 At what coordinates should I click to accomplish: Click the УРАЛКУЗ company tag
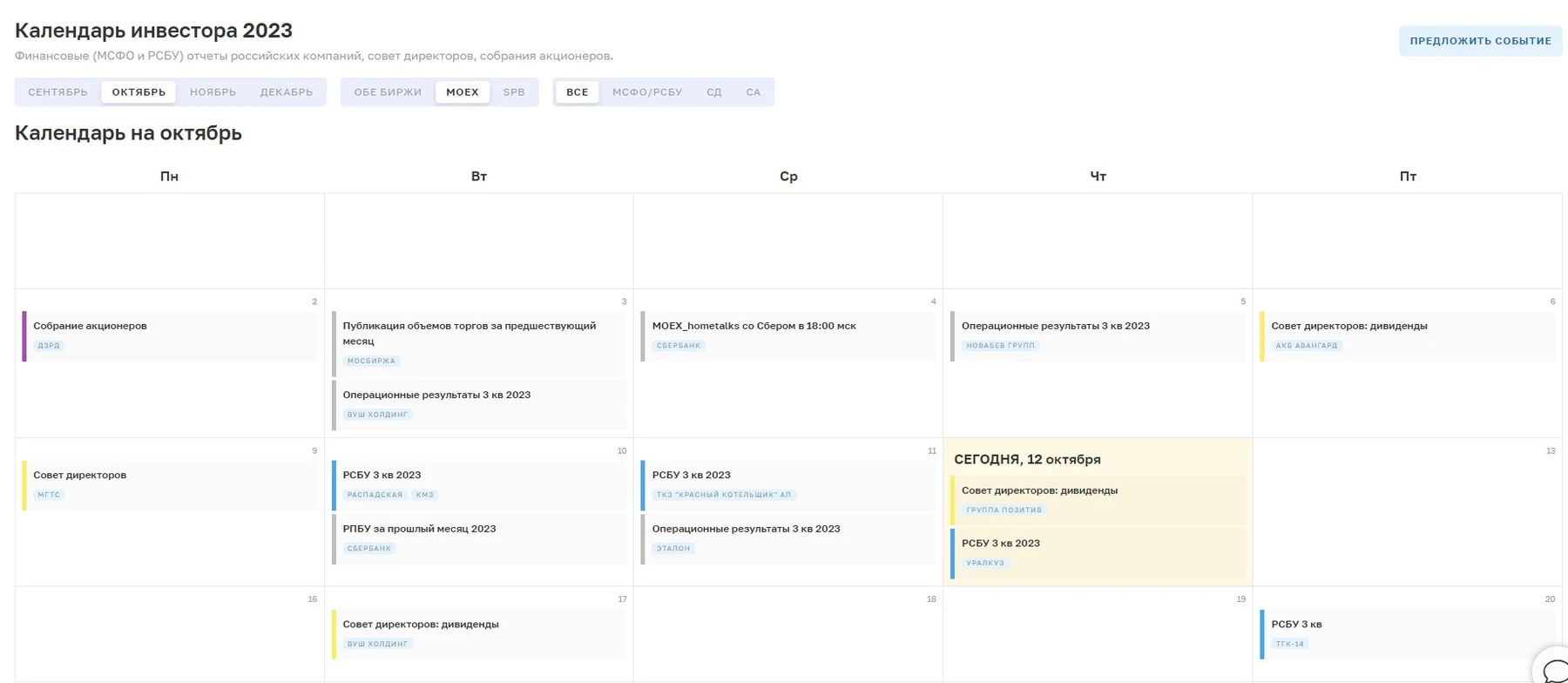[x=985, y=564]
